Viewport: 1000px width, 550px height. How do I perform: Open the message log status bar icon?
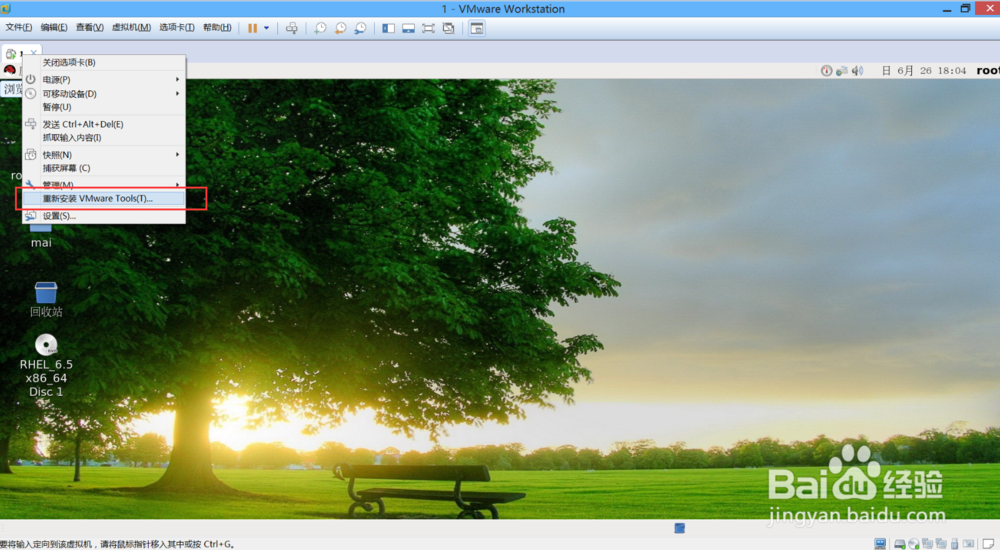989,544
